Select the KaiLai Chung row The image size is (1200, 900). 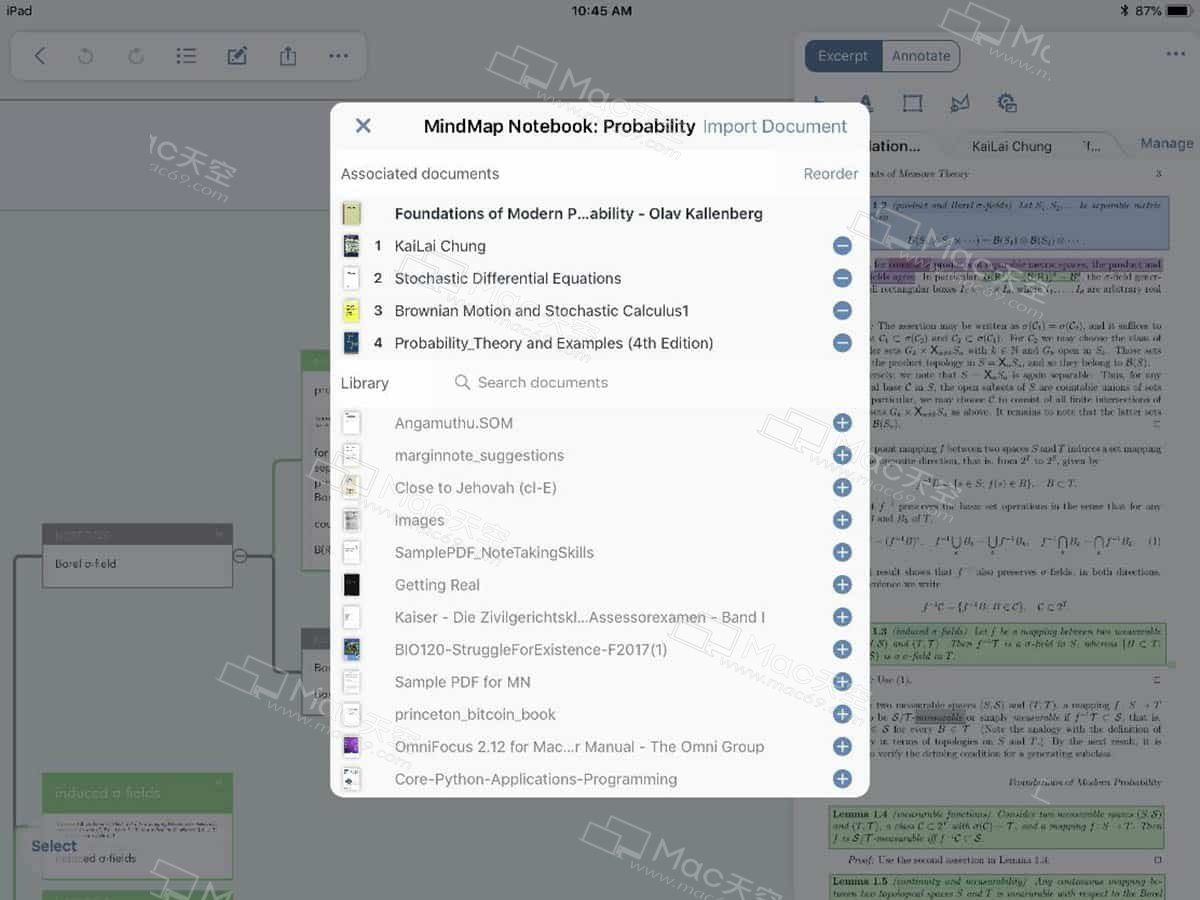(600, 246)
